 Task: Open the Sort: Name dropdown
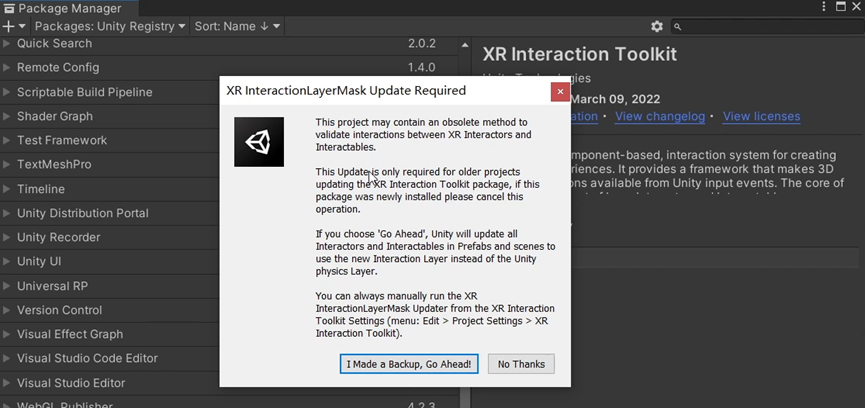[x=237, y=26]
